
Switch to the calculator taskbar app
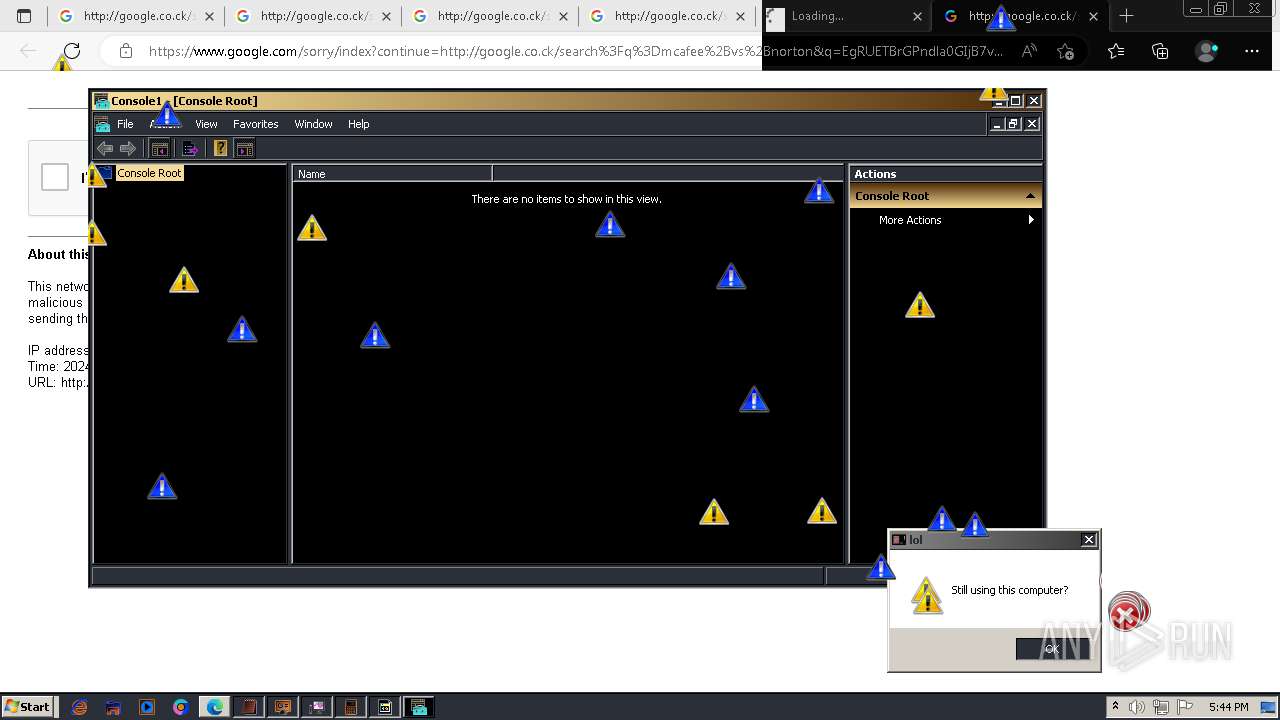point(351,707)
